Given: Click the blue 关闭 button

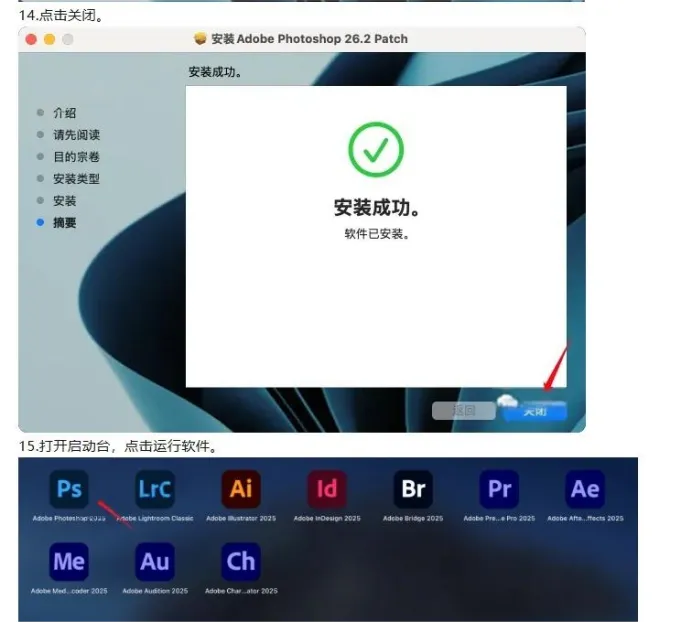Looking at the screenshot, I should 535,411.
